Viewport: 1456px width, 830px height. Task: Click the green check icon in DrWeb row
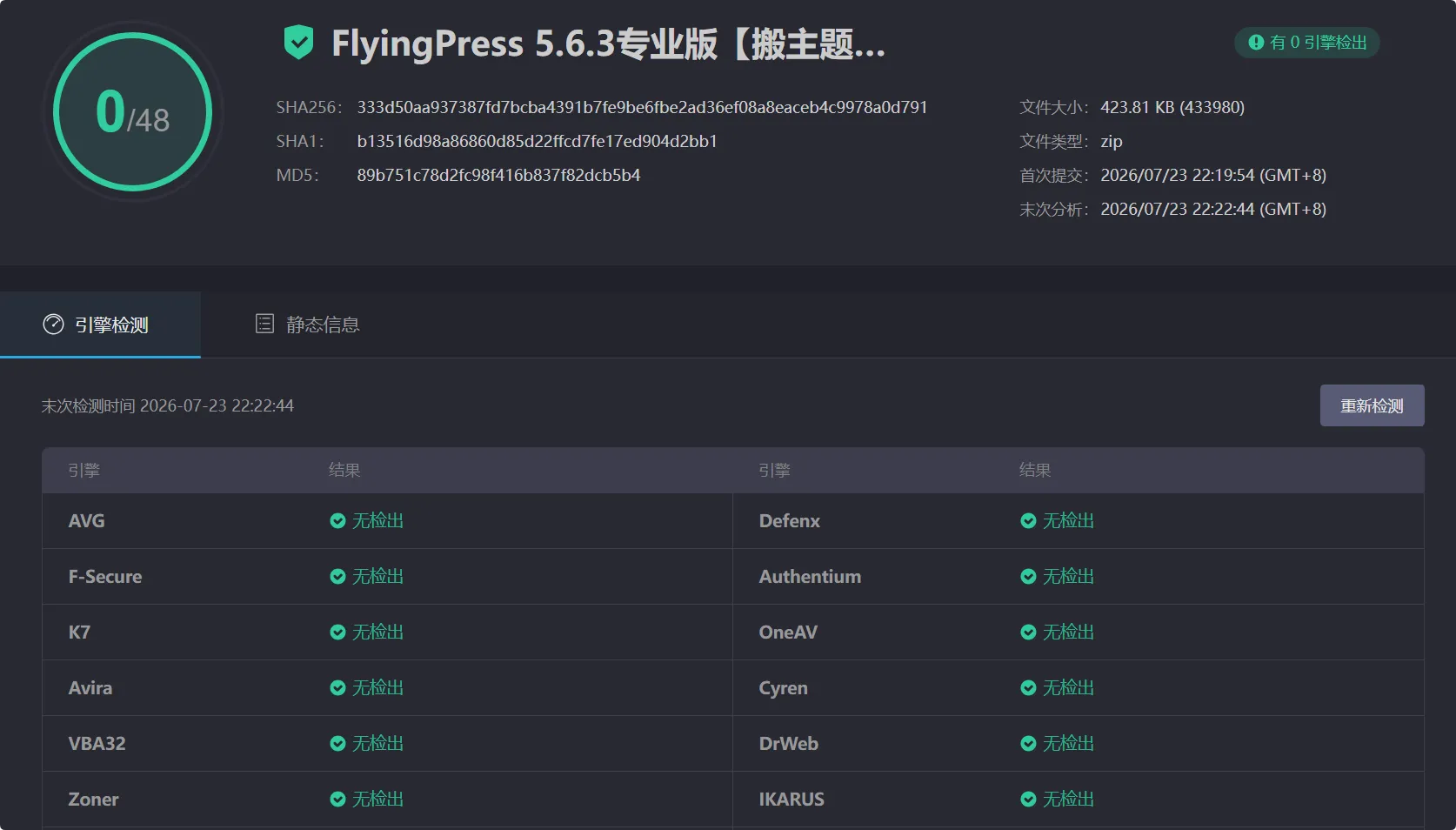[x=1028, y=744]
